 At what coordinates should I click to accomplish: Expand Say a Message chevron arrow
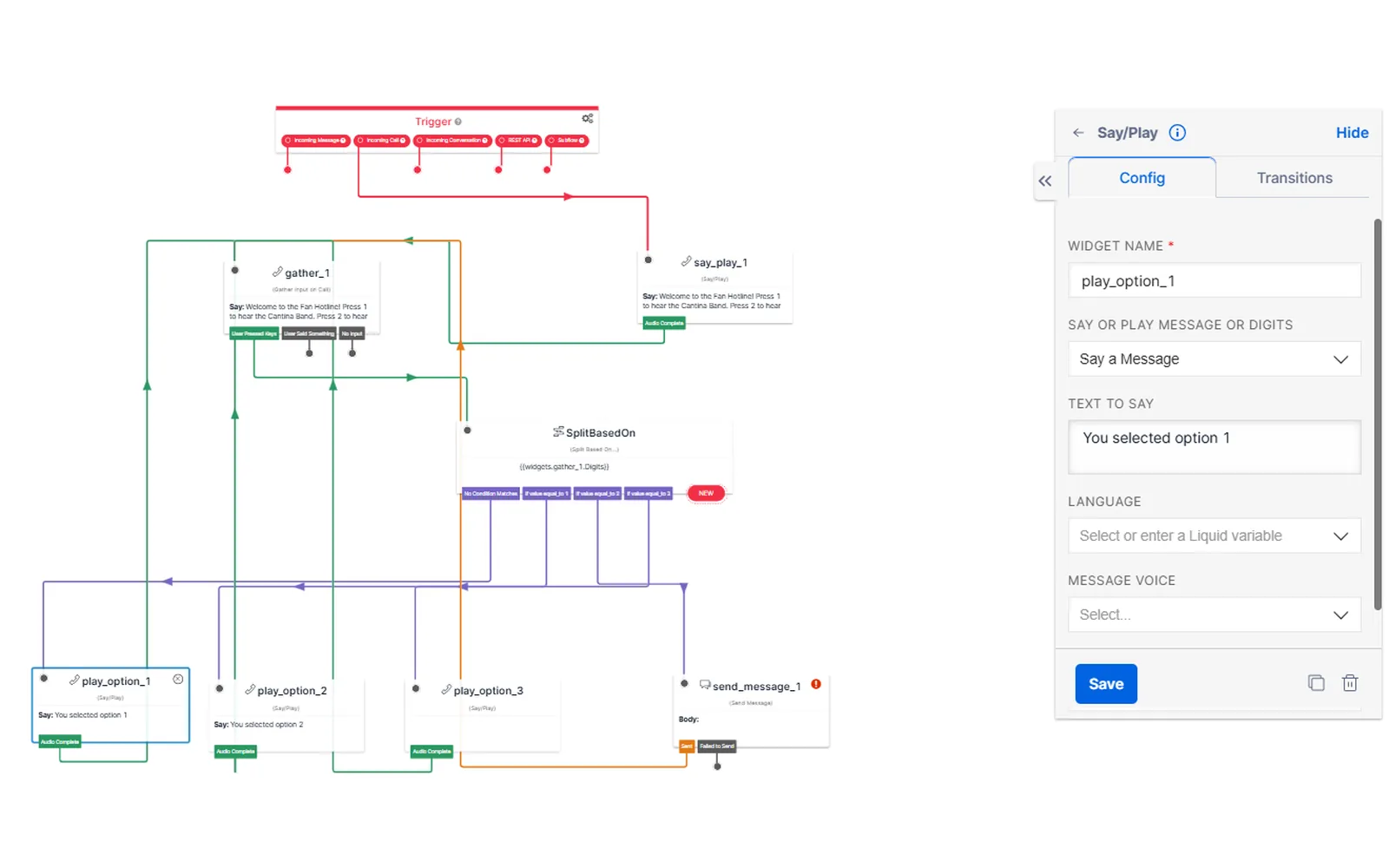tap(1340, 359)
